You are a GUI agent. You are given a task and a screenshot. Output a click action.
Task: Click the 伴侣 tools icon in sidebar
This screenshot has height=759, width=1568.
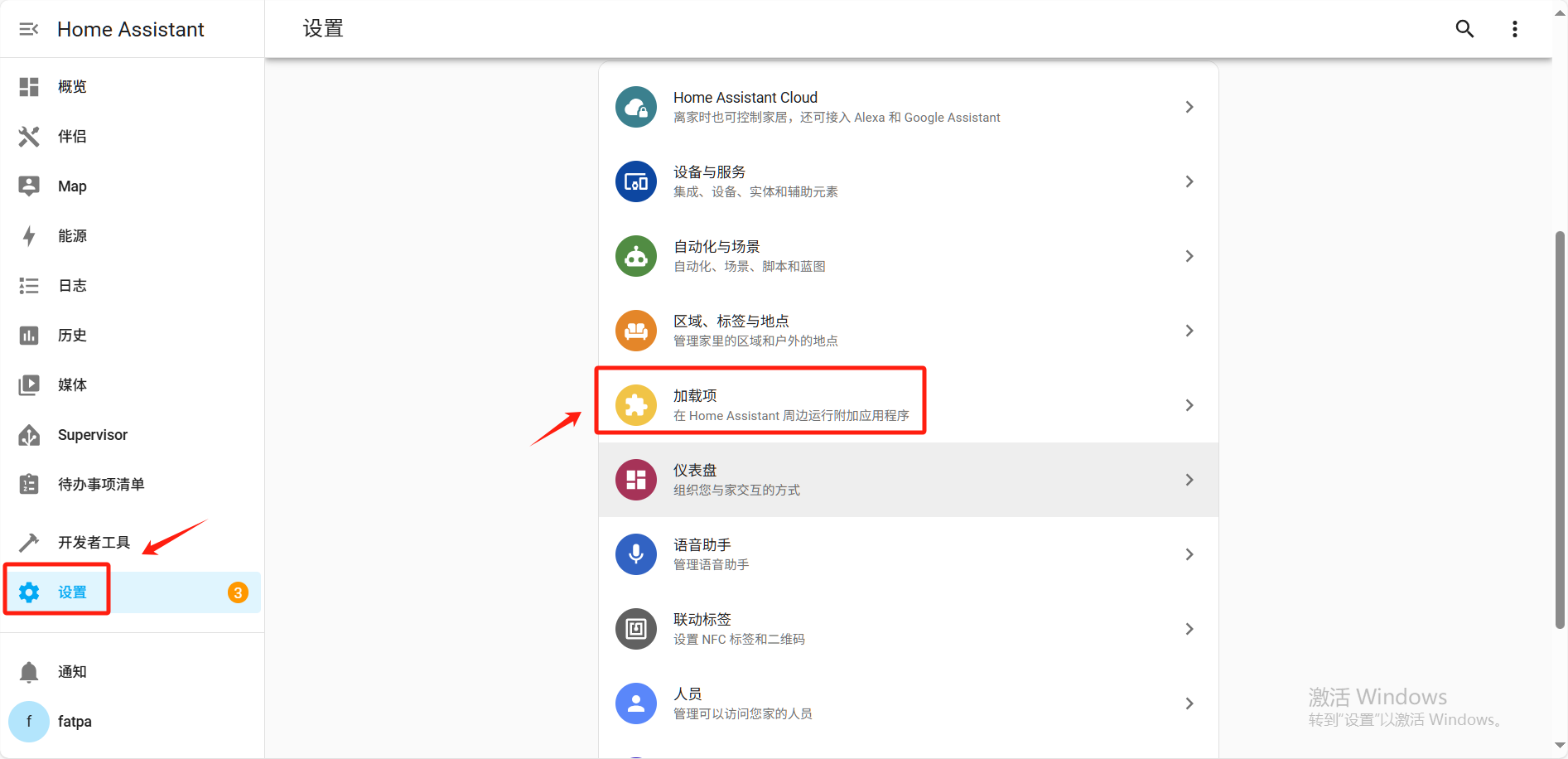coord(29,137)
